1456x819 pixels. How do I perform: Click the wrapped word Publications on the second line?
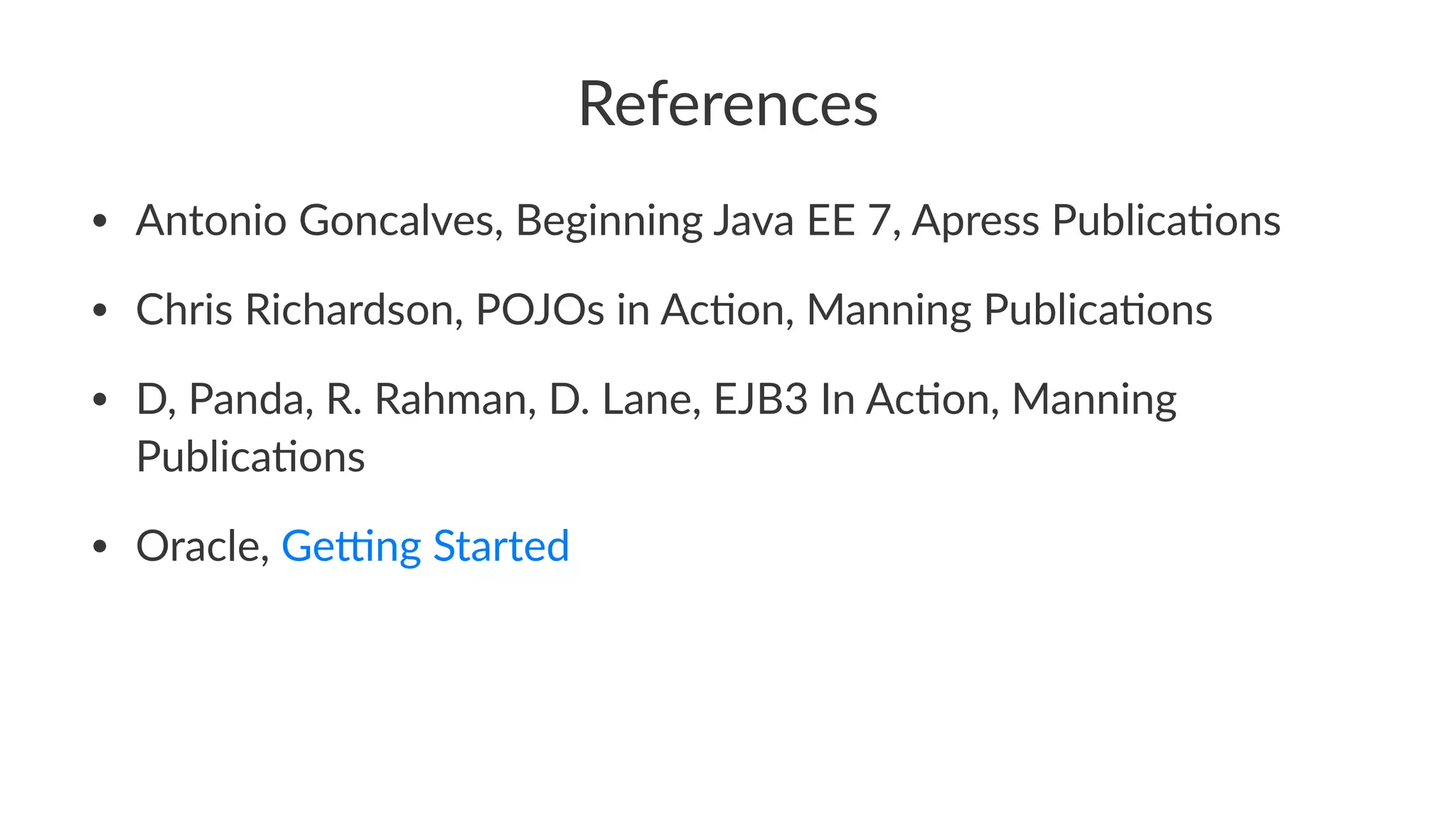click(250, 456)
